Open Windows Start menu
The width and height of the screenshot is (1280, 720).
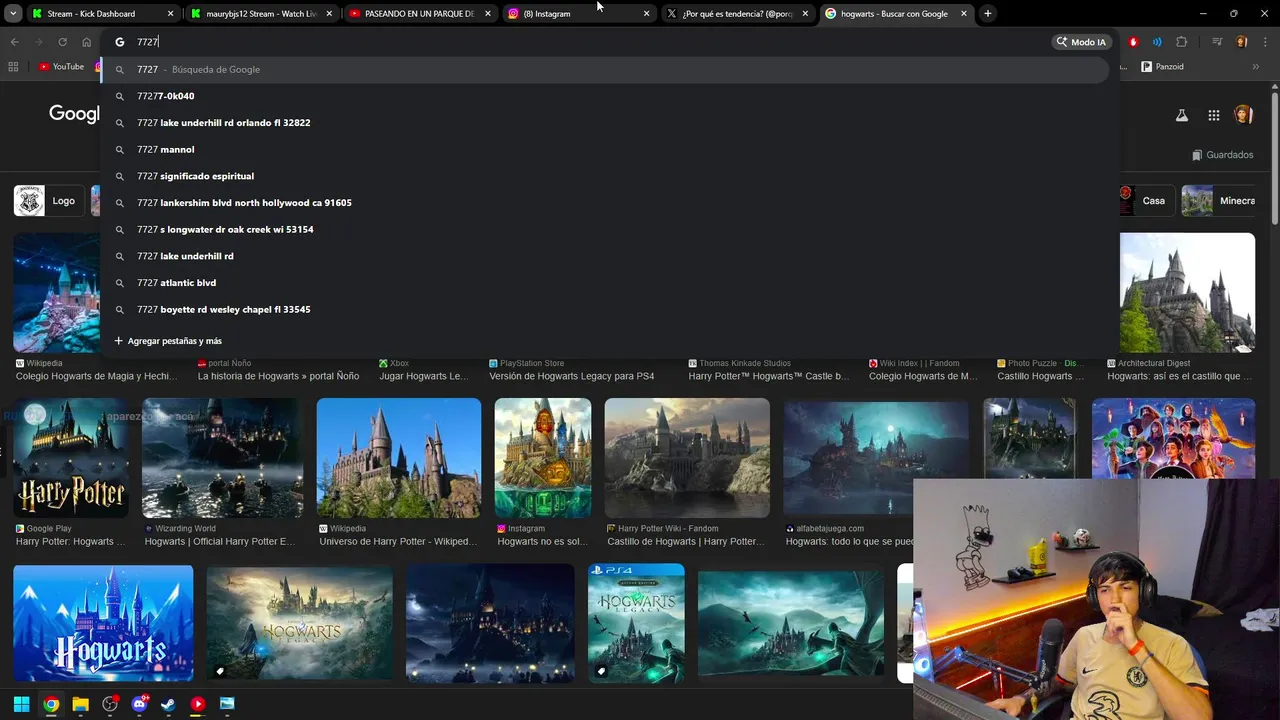tap(21, 704)
